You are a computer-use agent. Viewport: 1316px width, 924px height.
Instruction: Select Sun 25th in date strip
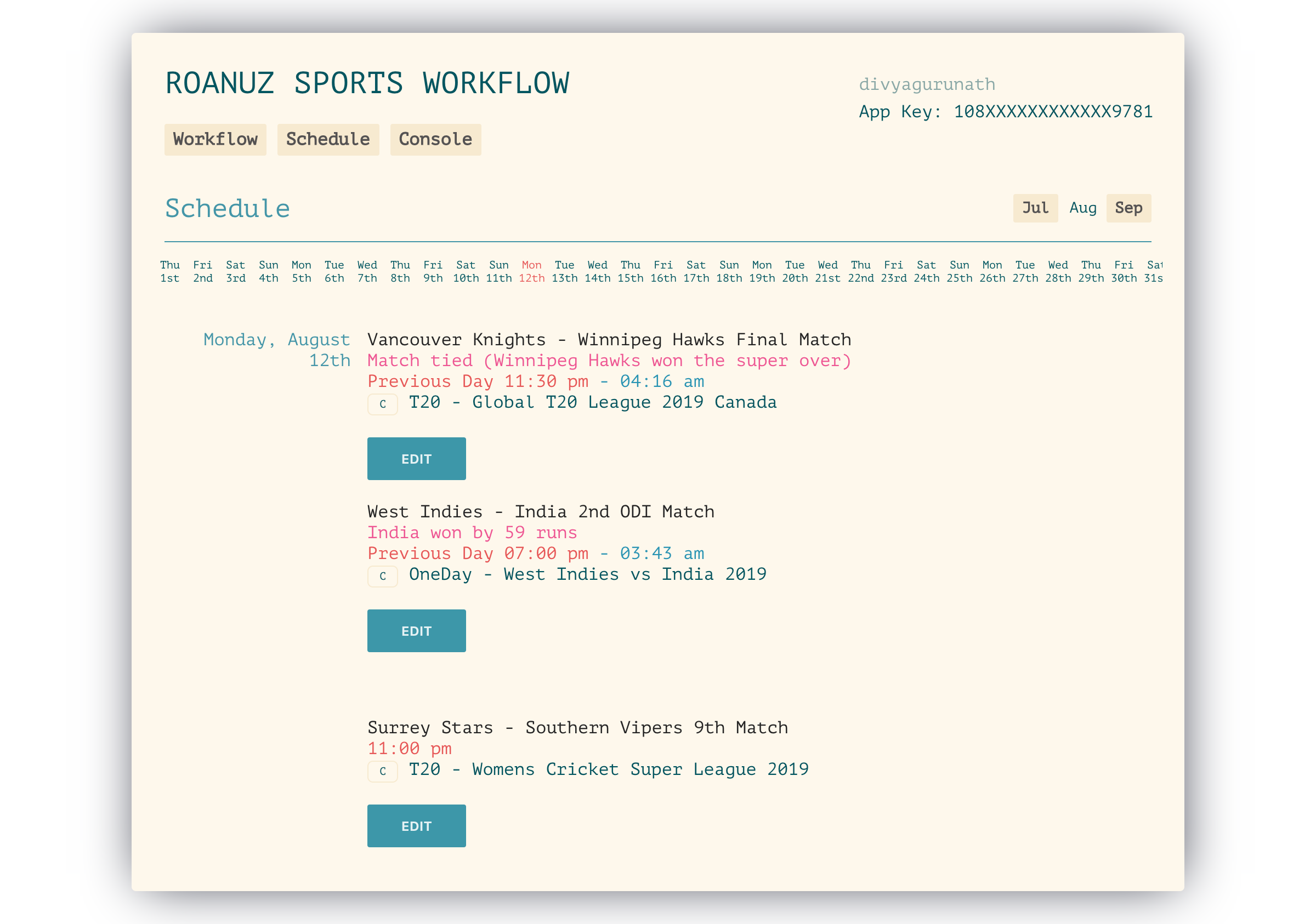(960, 271)
